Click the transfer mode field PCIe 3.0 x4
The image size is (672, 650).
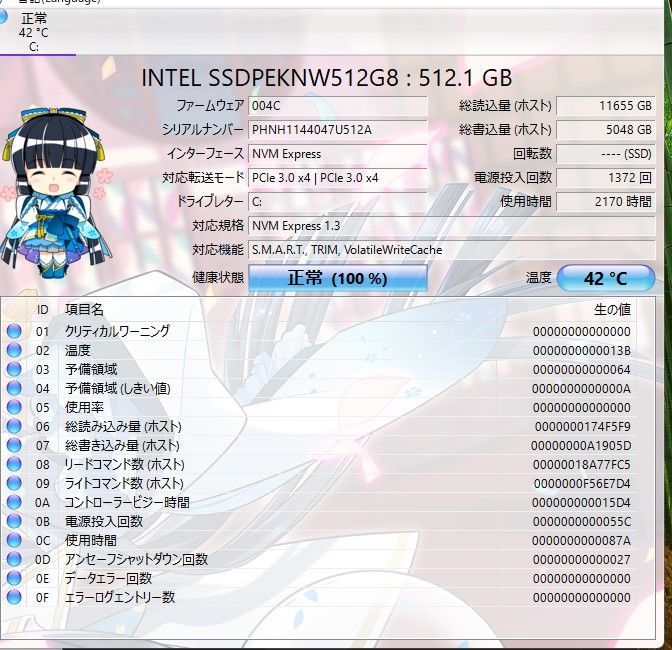click(x=338, y=178)
